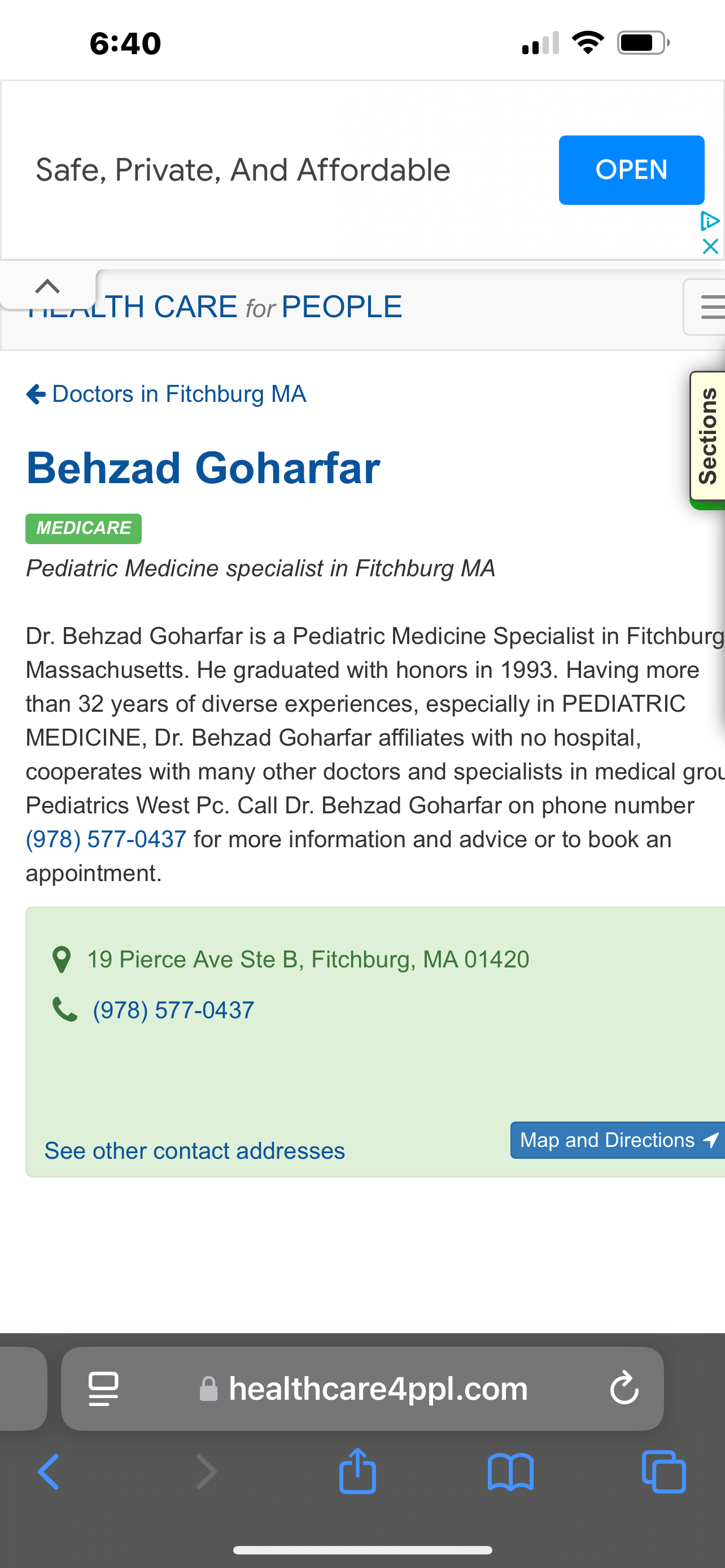Open Safari bookmarks book icon
The image size is (725, 1568).
point(510,1472)
